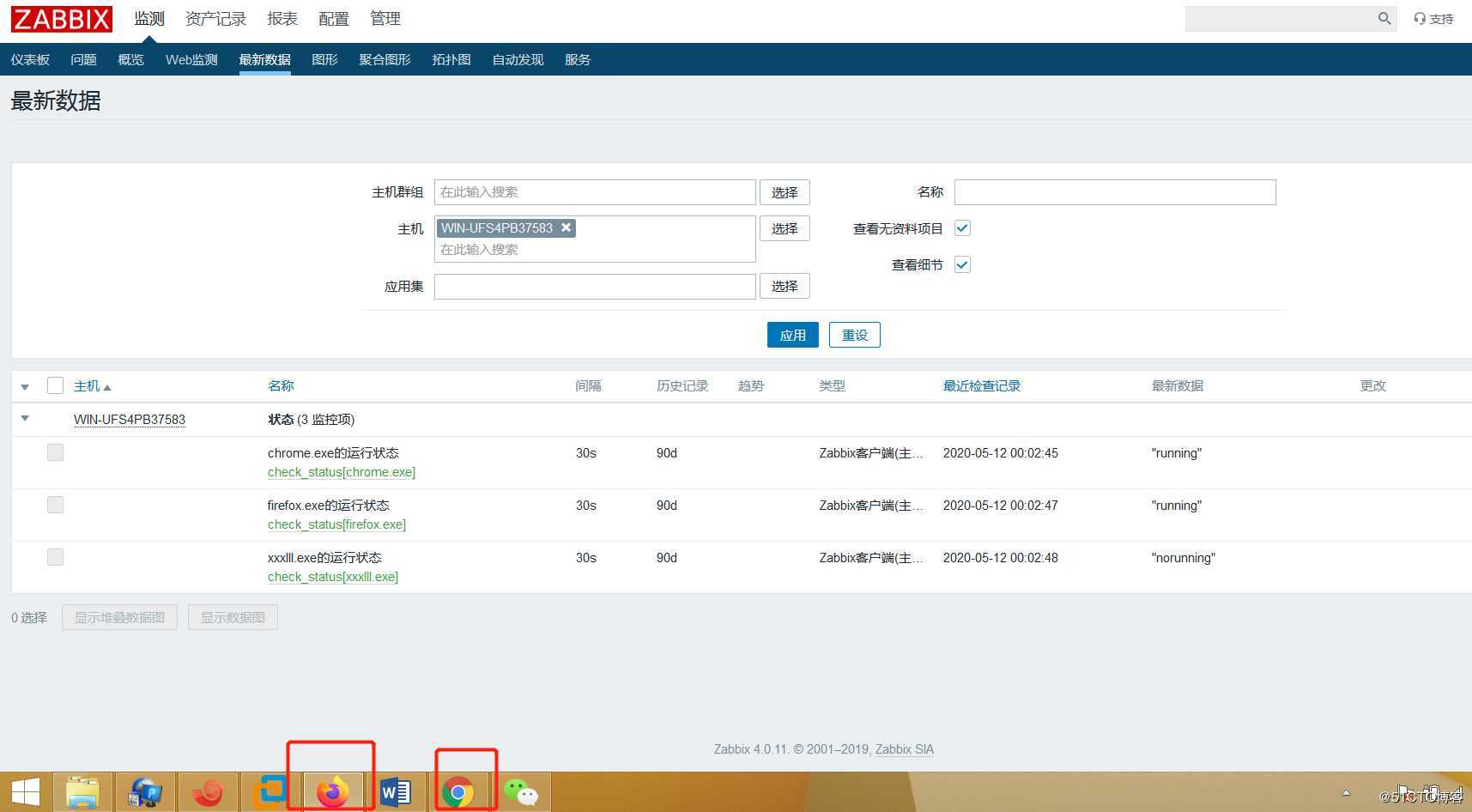Click the 重设 reset button

pyautogui.click(x=855, y=335)
